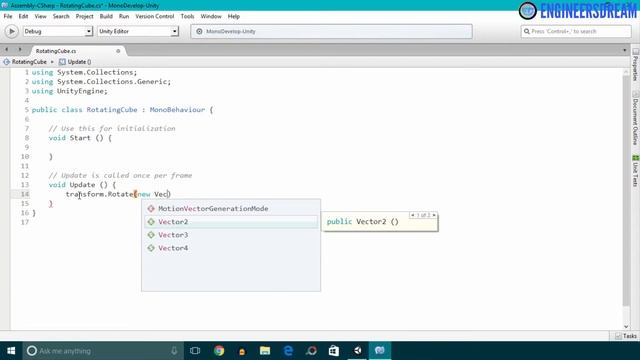Show next overload in the tooltip
The height and width of the screenshot is (360, 640).
[433, 215]
